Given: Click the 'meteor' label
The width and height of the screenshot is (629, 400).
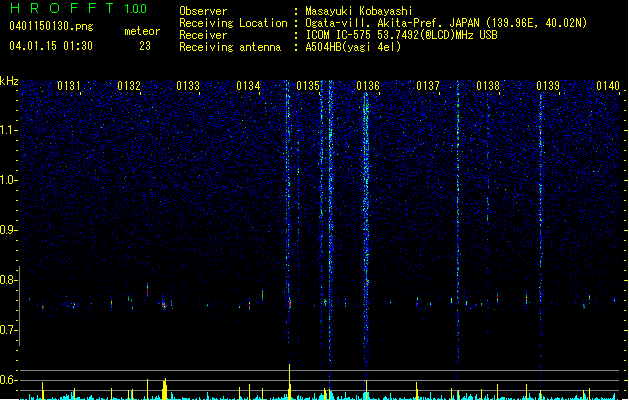Looking at the screenshot, I should 142,31.
